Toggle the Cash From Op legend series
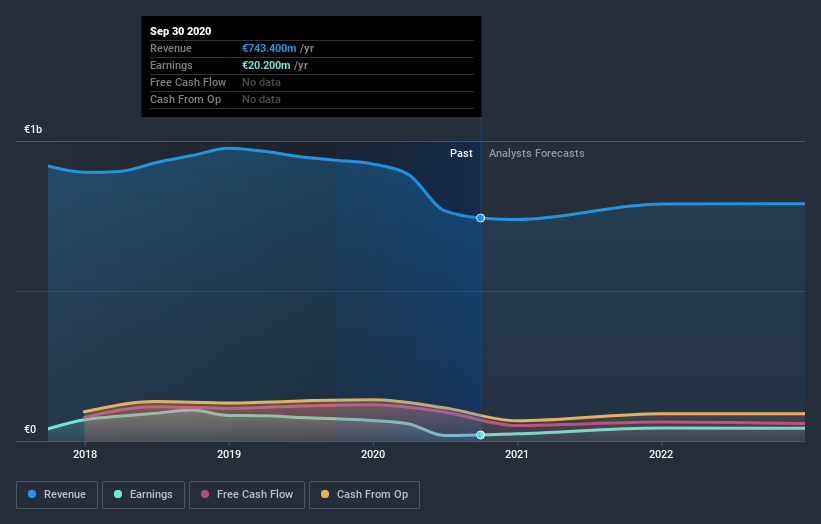 point(364,495)
